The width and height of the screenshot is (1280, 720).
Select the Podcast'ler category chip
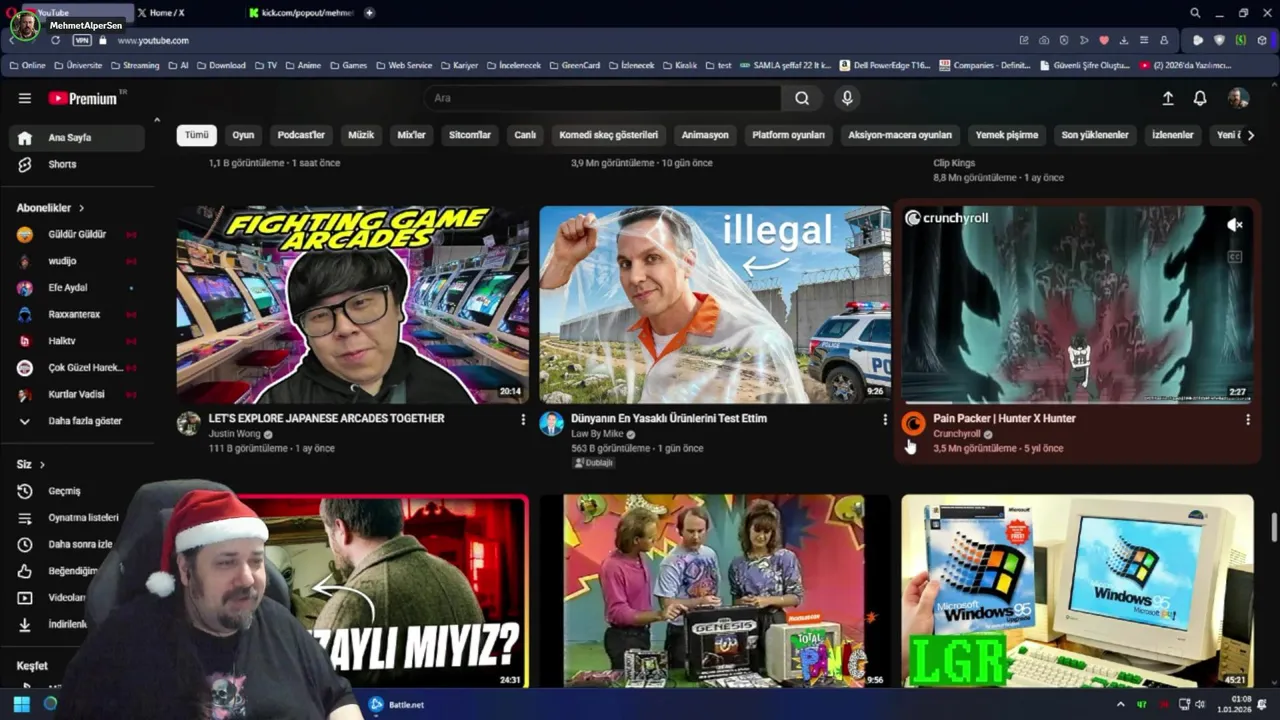pyautogui.click(x=301, y=135)
